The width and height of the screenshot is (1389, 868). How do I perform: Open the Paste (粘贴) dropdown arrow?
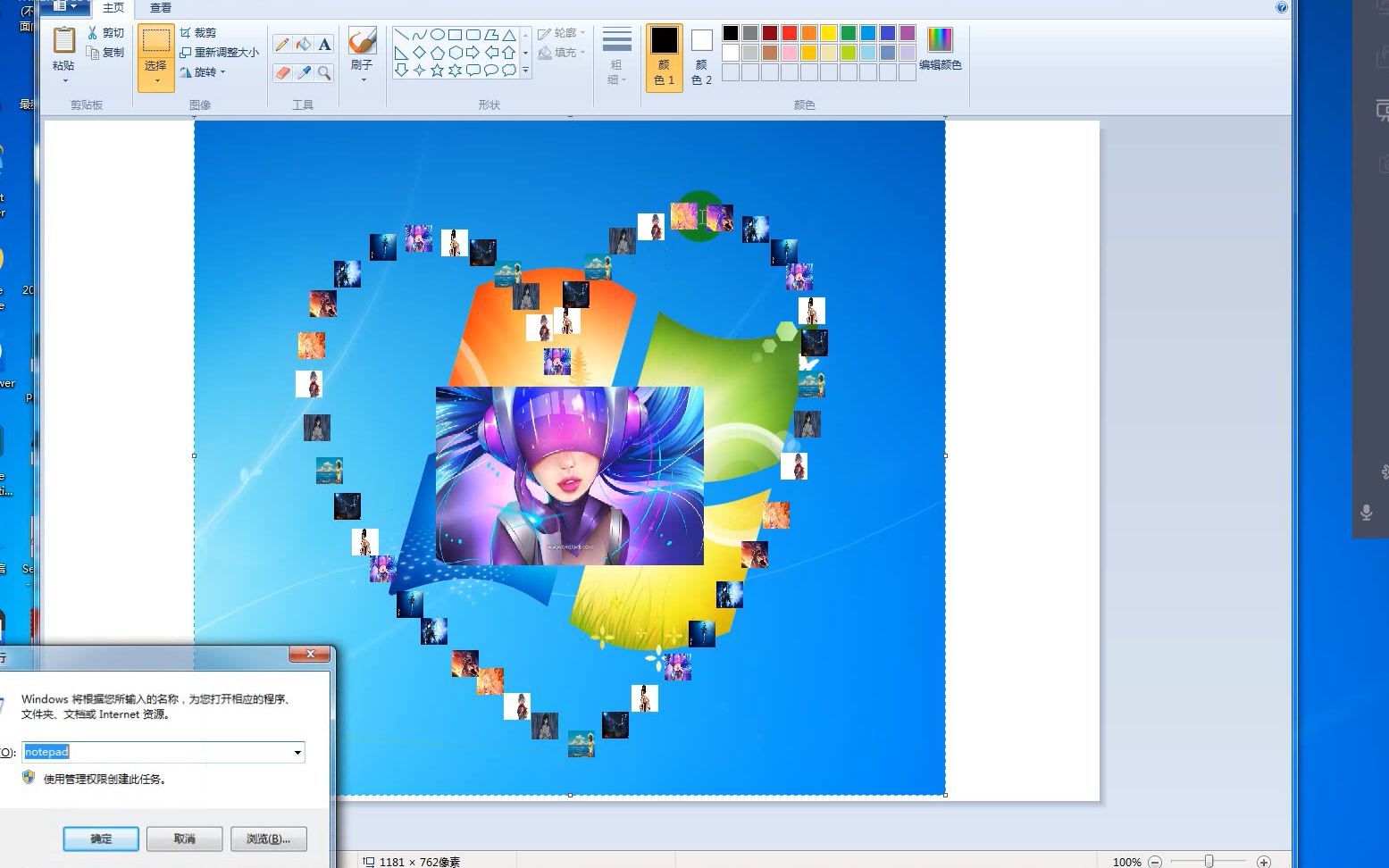(x=64, y=81)
